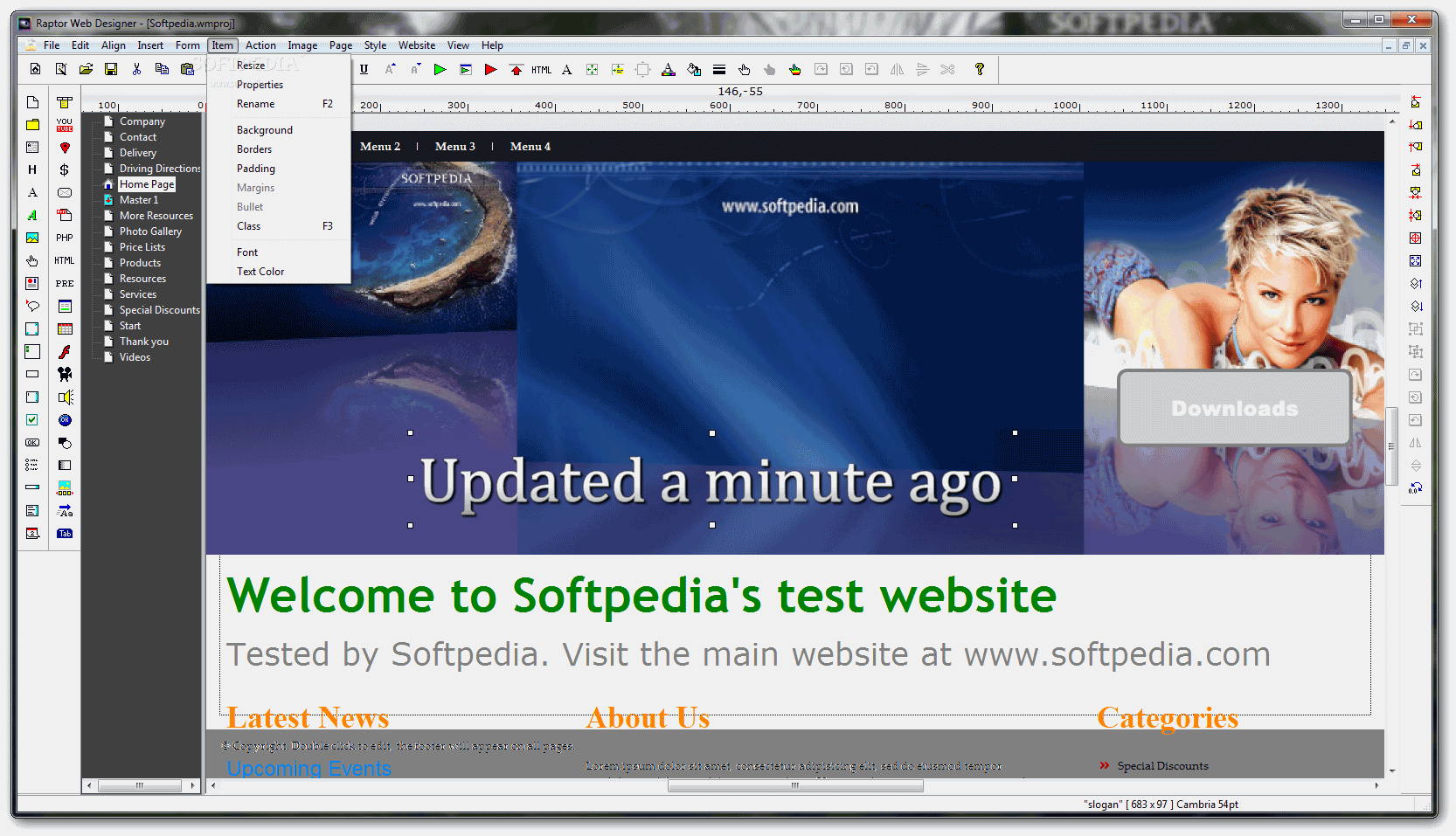
Task: Select the 'Updated a minute ago' slogan text
Action: 711,481
